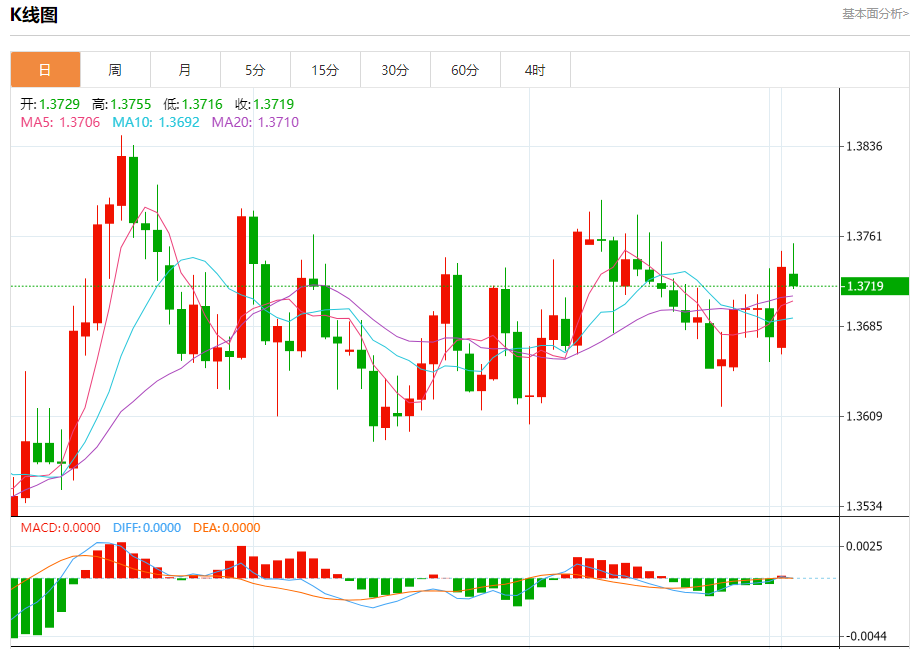Switch to the 周 weekly tab

(x=115, y=70)
